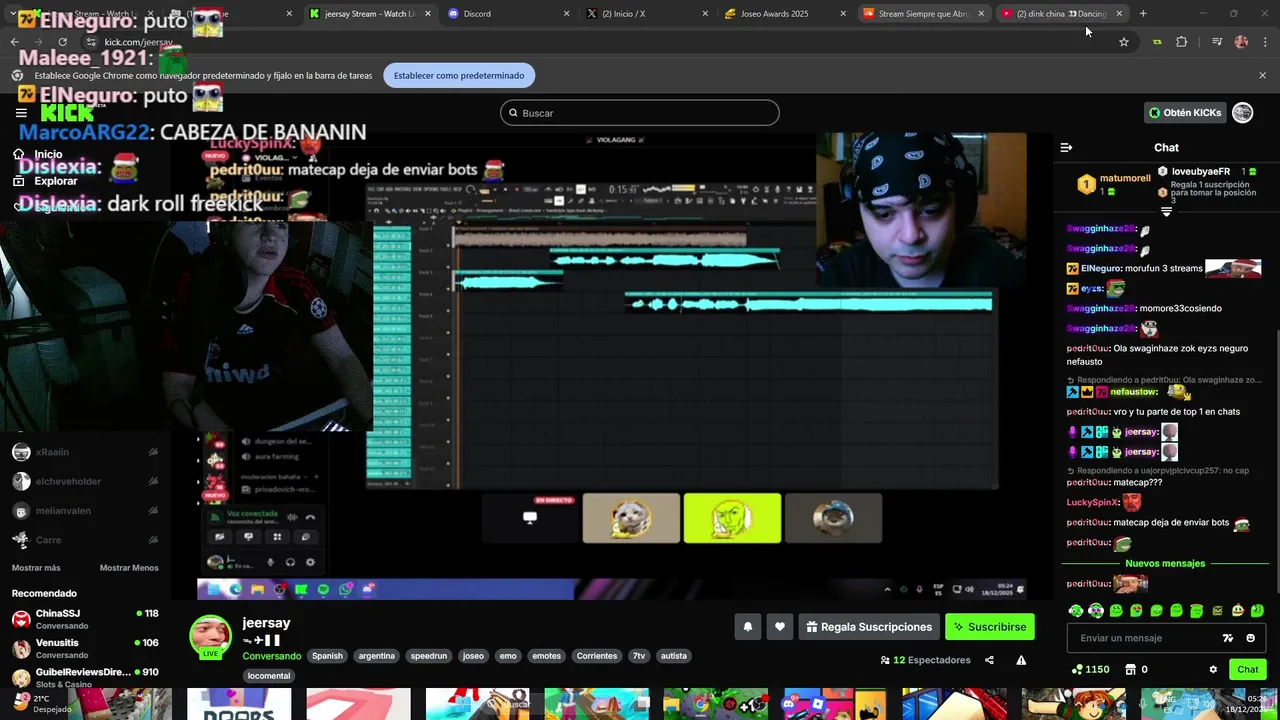Pick the orange clown-like emote in the row
Image resolution: width=1280 pixels, height=720 pixels.
(x=1237, y=611)
